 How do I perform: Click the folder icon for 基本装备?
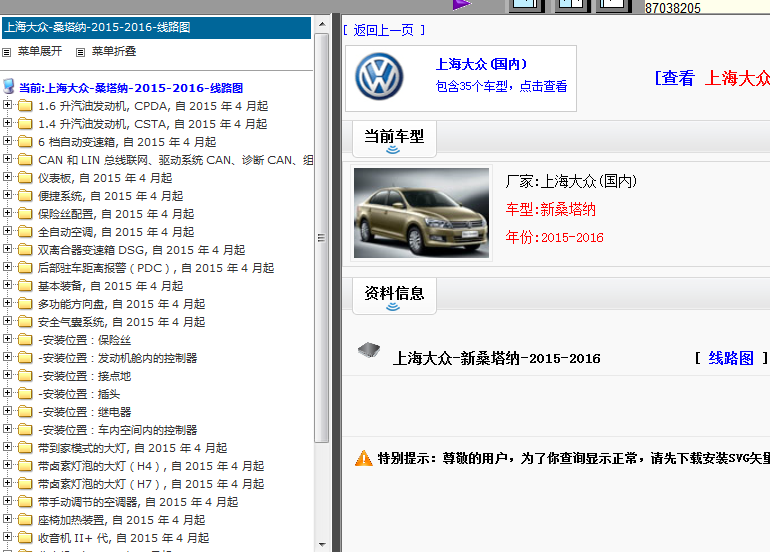[x=25, y=286]
